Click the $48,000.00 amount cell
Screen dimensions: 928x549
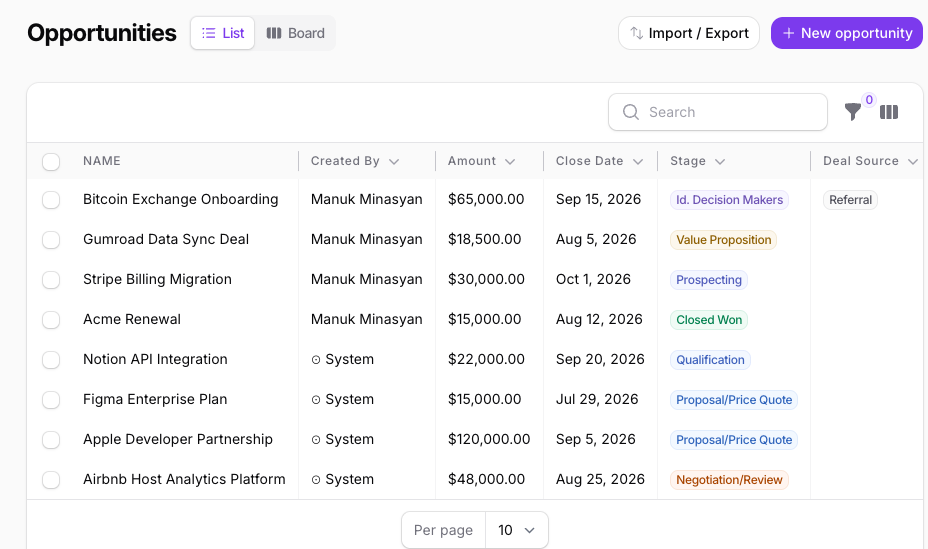point(486,479)
